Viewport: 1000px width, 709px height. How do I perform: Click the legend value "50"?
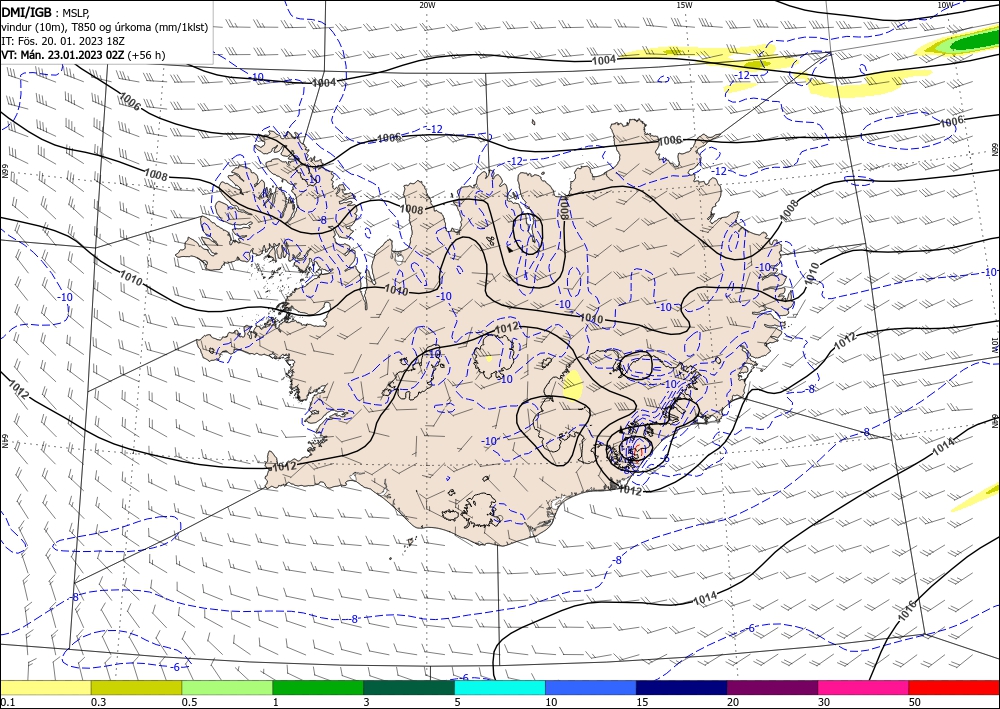[915, 702]
